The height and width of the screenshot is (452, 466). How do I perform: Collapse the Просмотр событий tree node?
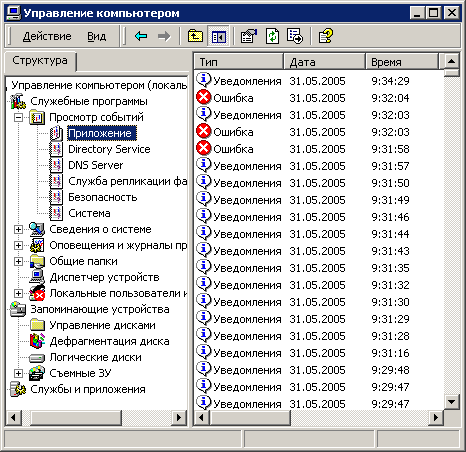(19, 117)
